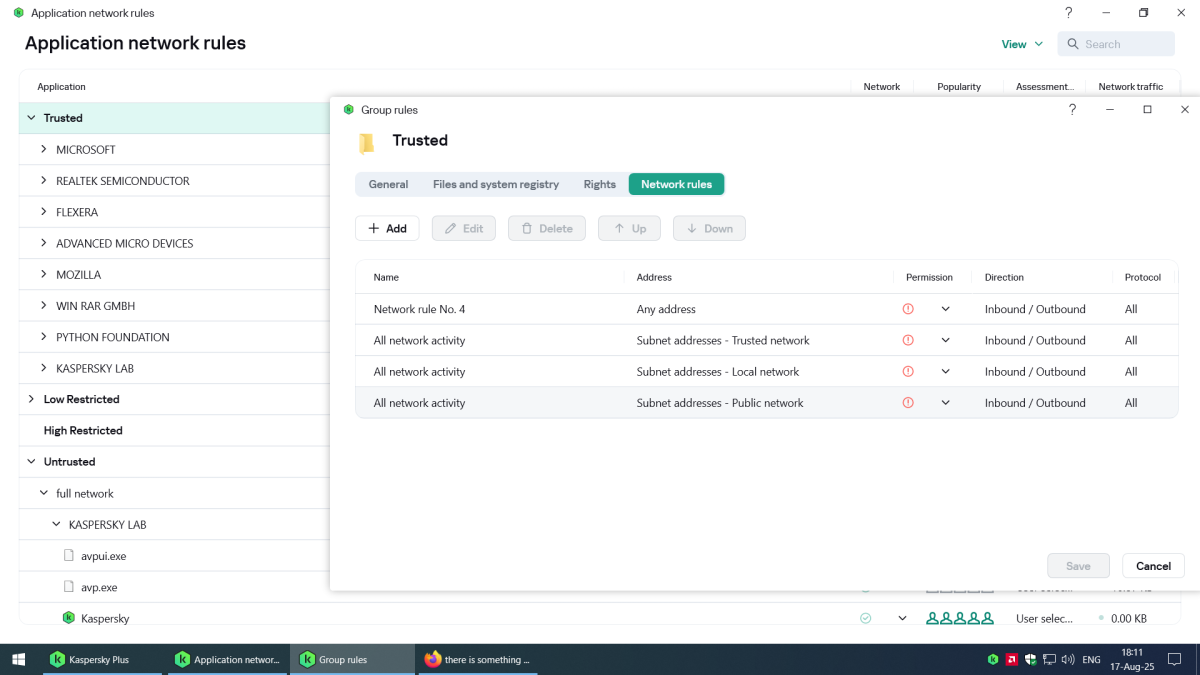Expand the KASPERSKY LAB group under Trusted
The image size is (1200, 675).
coord(44,368)
